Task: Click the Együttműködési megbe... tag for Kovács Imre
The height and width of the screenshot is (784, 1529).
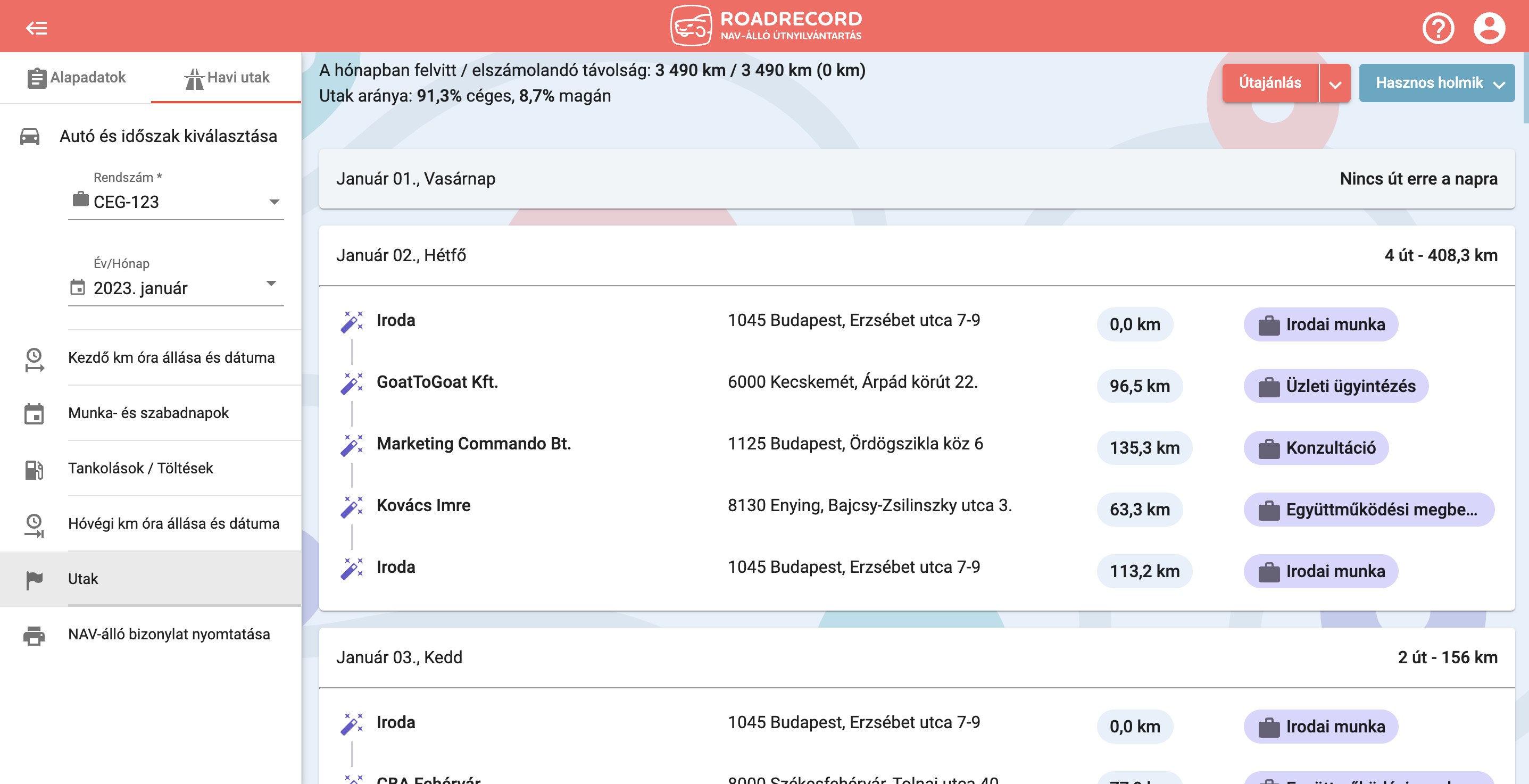Action: [x=1368, y=510]
